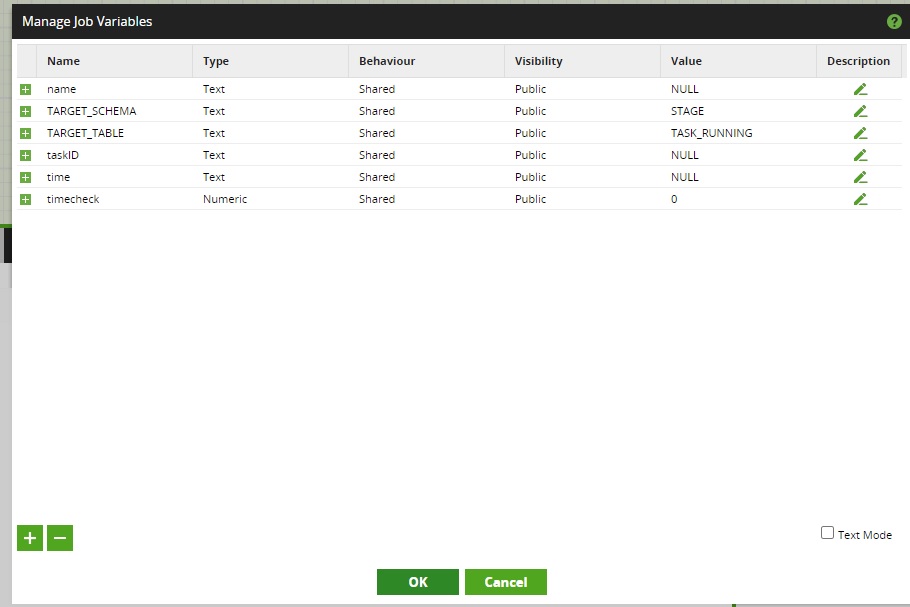
Task: Open the description editor for TARGET_SCHEMA
Action: 860,111
